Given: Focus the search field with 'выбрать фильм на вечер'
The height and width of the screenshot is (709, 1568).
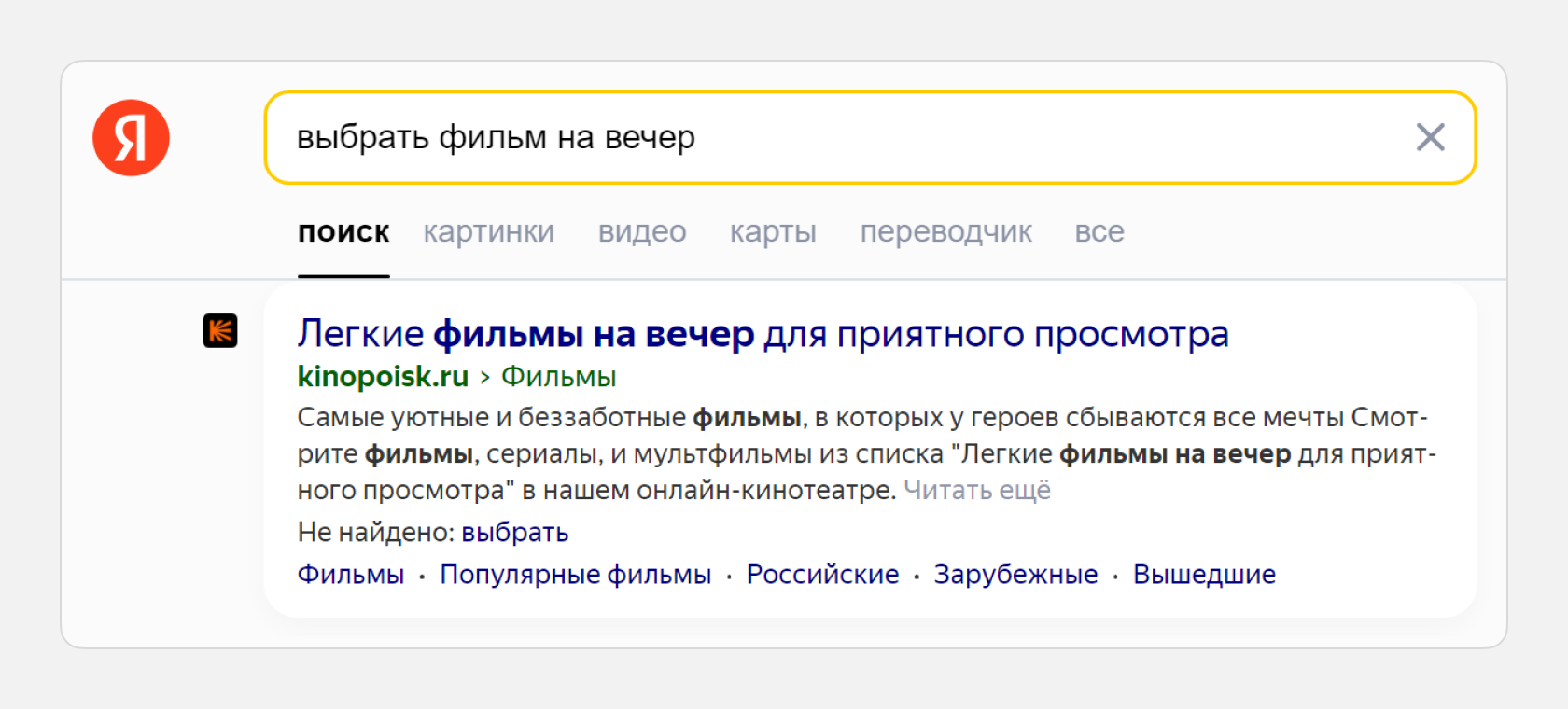Looking at the screenshot, I should [870, 137].
